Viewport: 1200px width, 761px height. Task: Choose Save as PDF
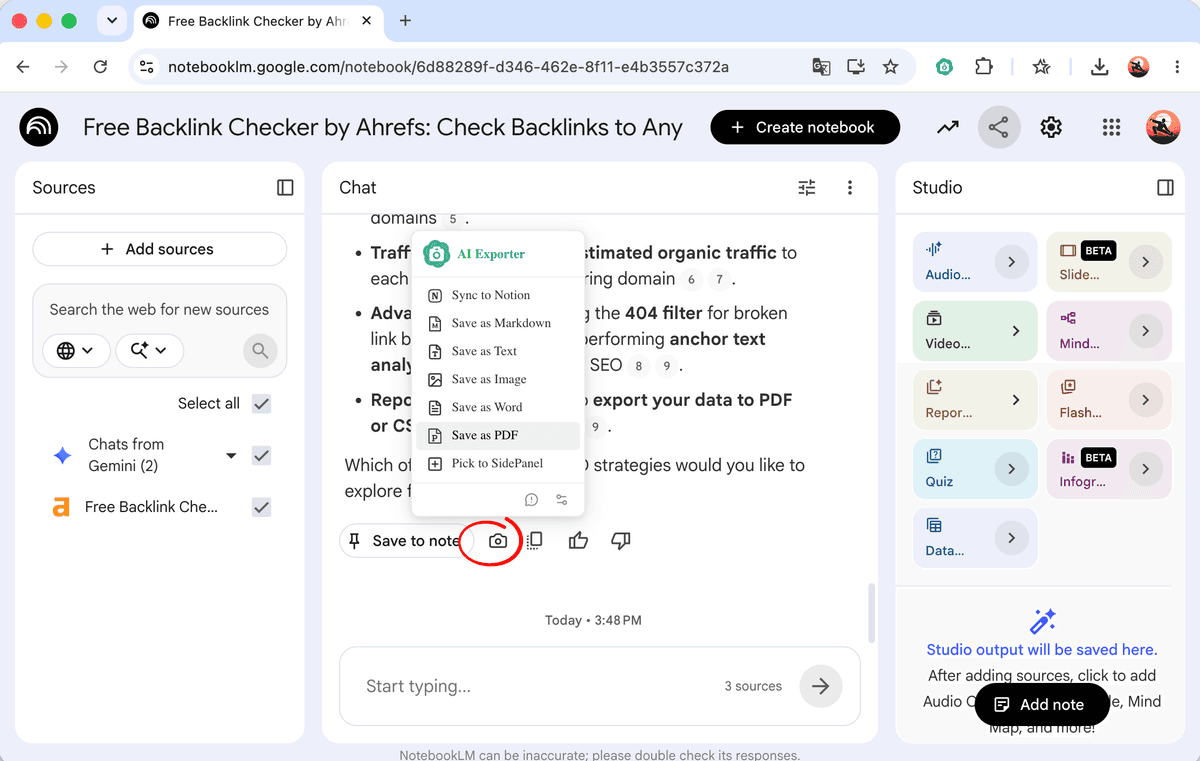(x=497, y=435)
